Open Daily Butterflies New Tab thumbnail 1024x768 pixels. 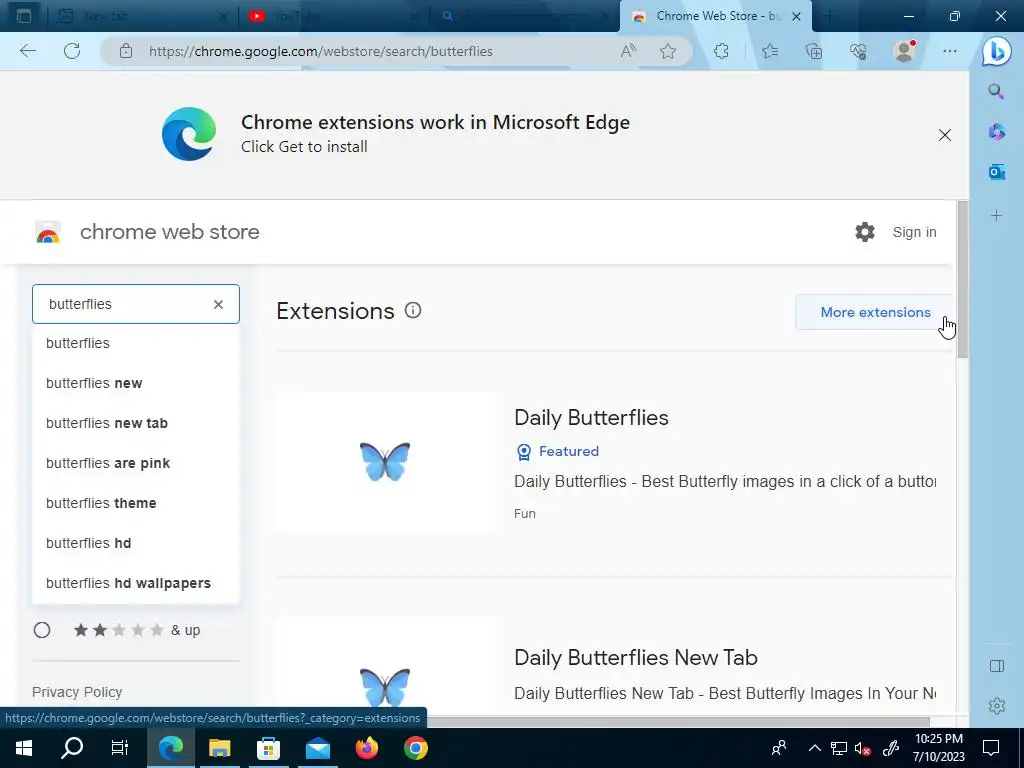[x=385, y=666]
